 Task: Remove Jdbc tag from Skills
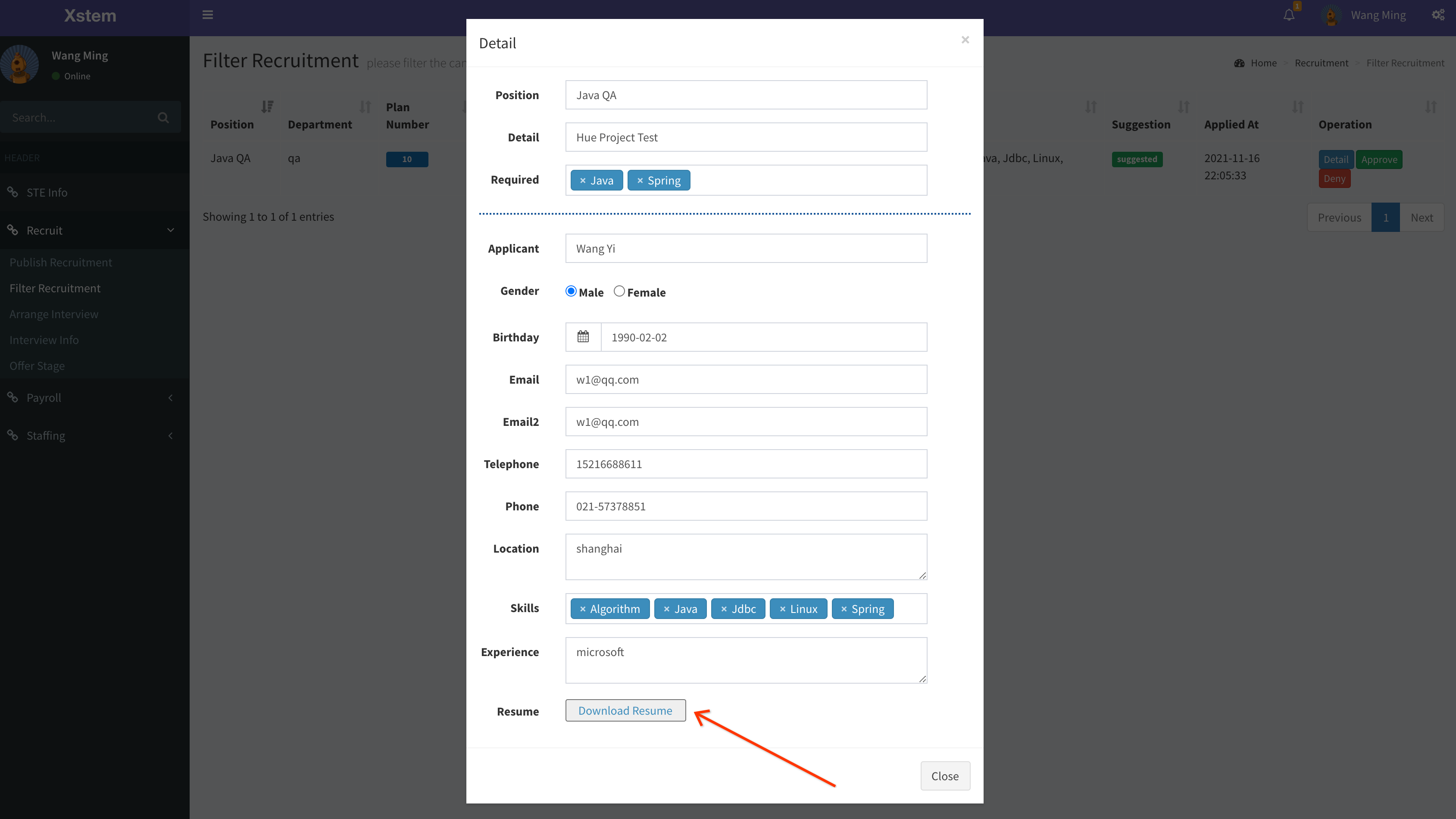[x=724, y=610]
